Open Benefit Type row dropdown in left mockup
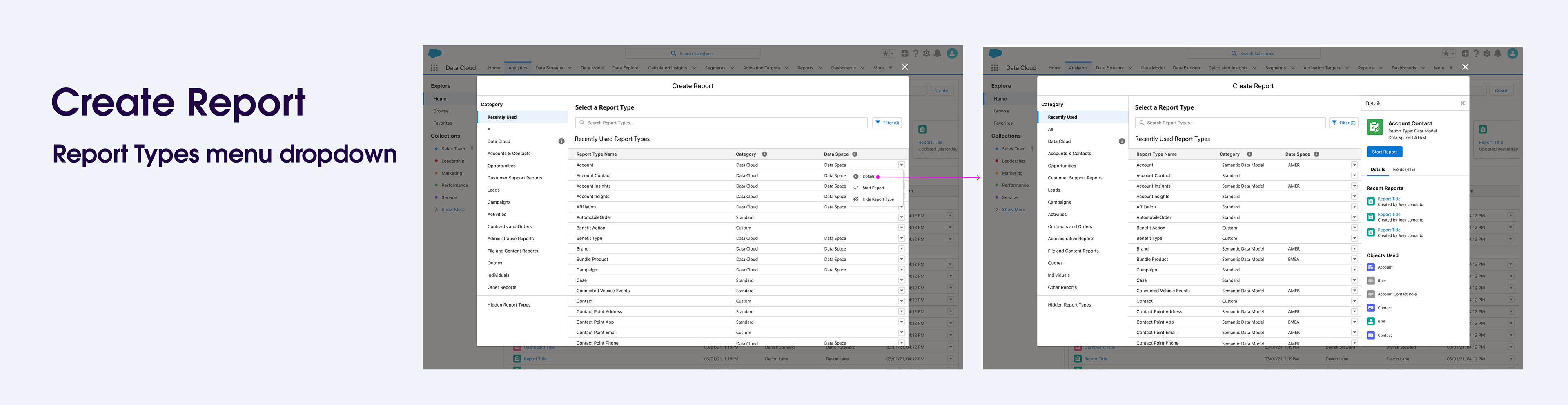The image size is (1568, 405). [902, 238]
